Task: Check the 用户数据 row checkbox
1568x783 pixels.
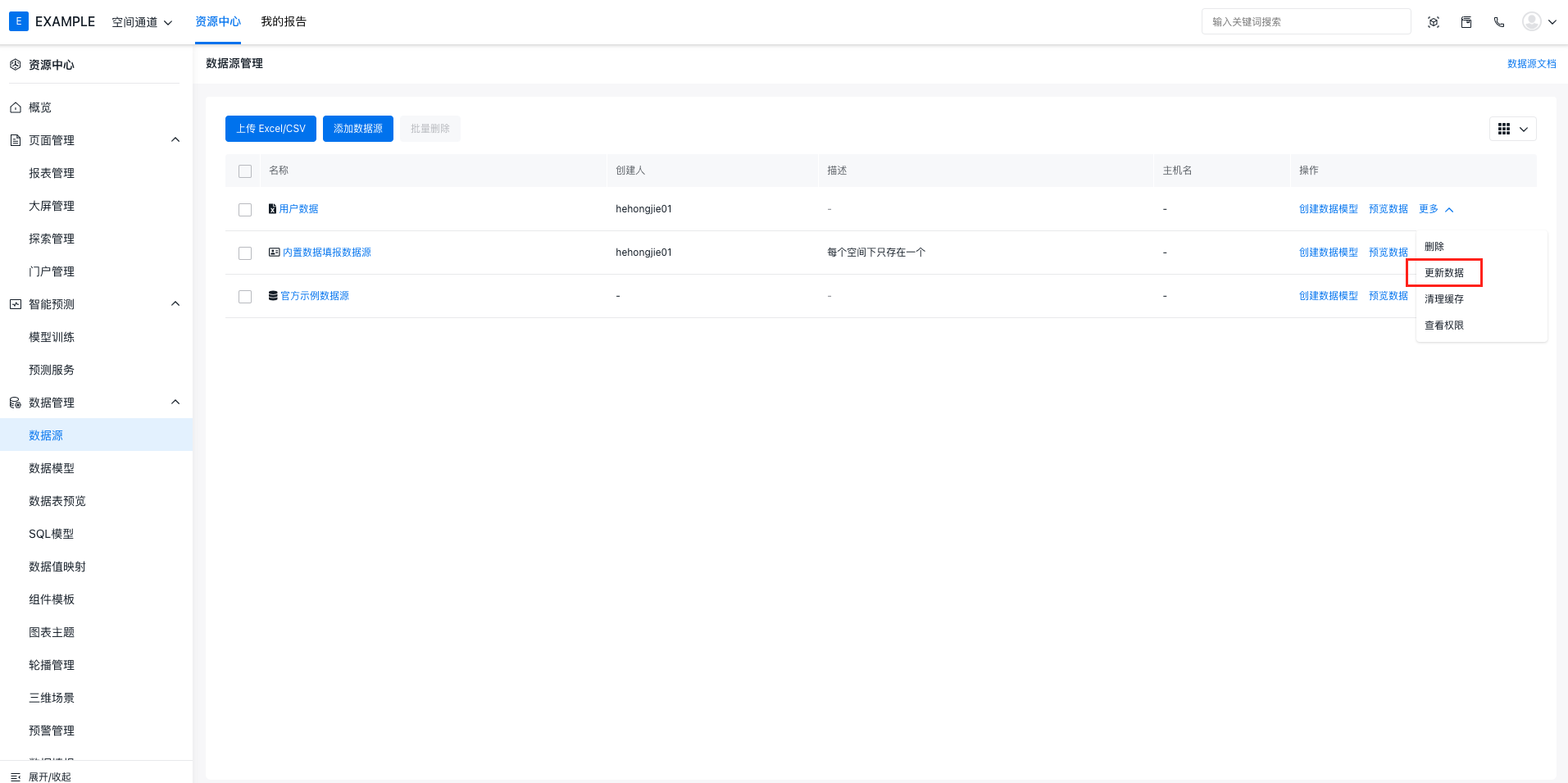Action: tap(245, 210)
